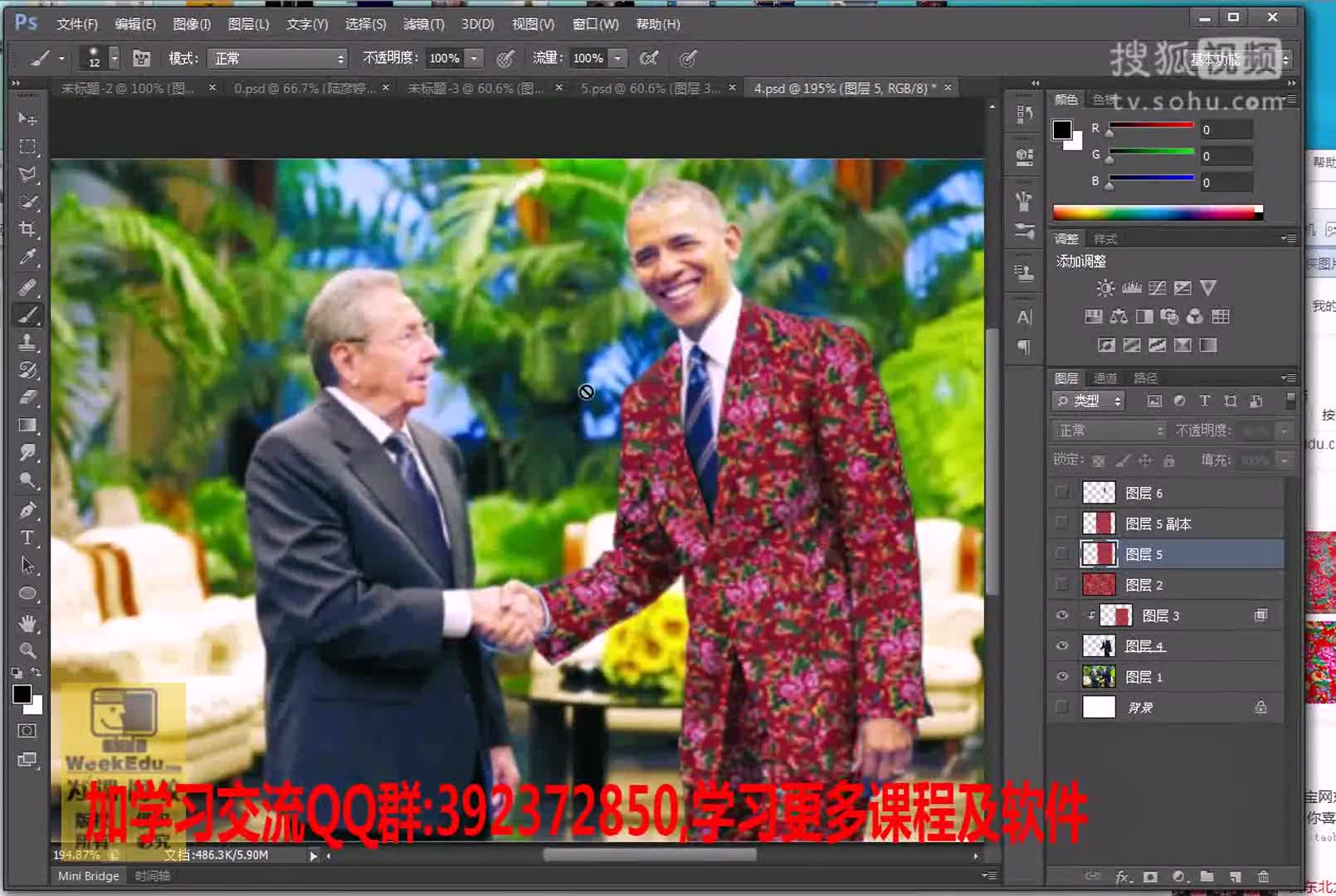Open the 不透明度 100% dropdown arrow
This screenshot has height=896, width=1336.
(474, 58)
